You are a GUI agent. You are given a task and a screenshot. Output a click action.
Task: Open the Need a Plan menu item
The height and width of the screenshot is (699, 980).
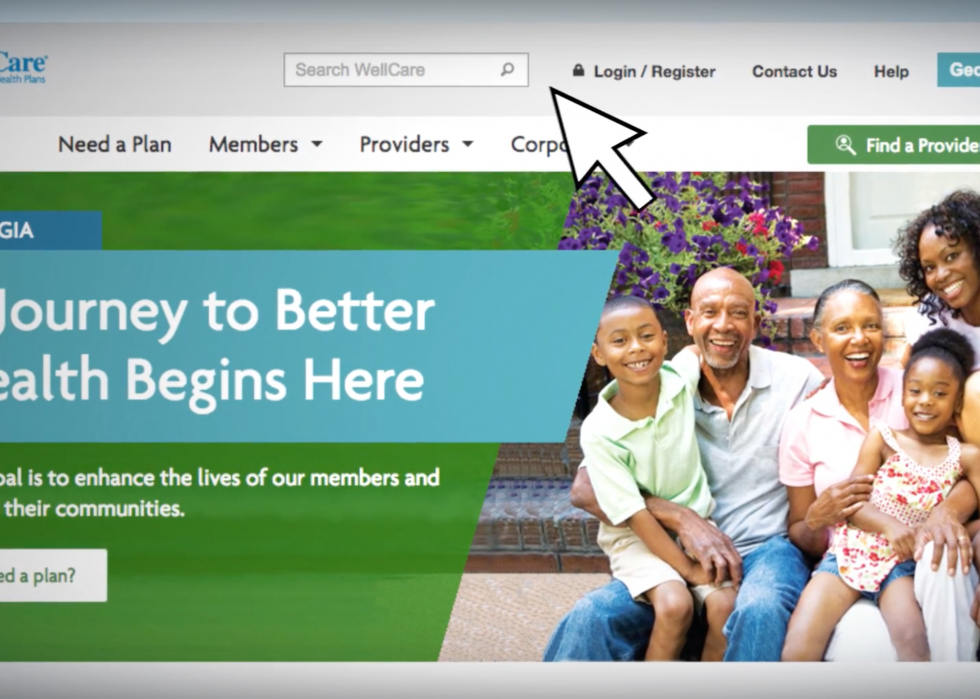pyautogui.click(x=115, y=144)
